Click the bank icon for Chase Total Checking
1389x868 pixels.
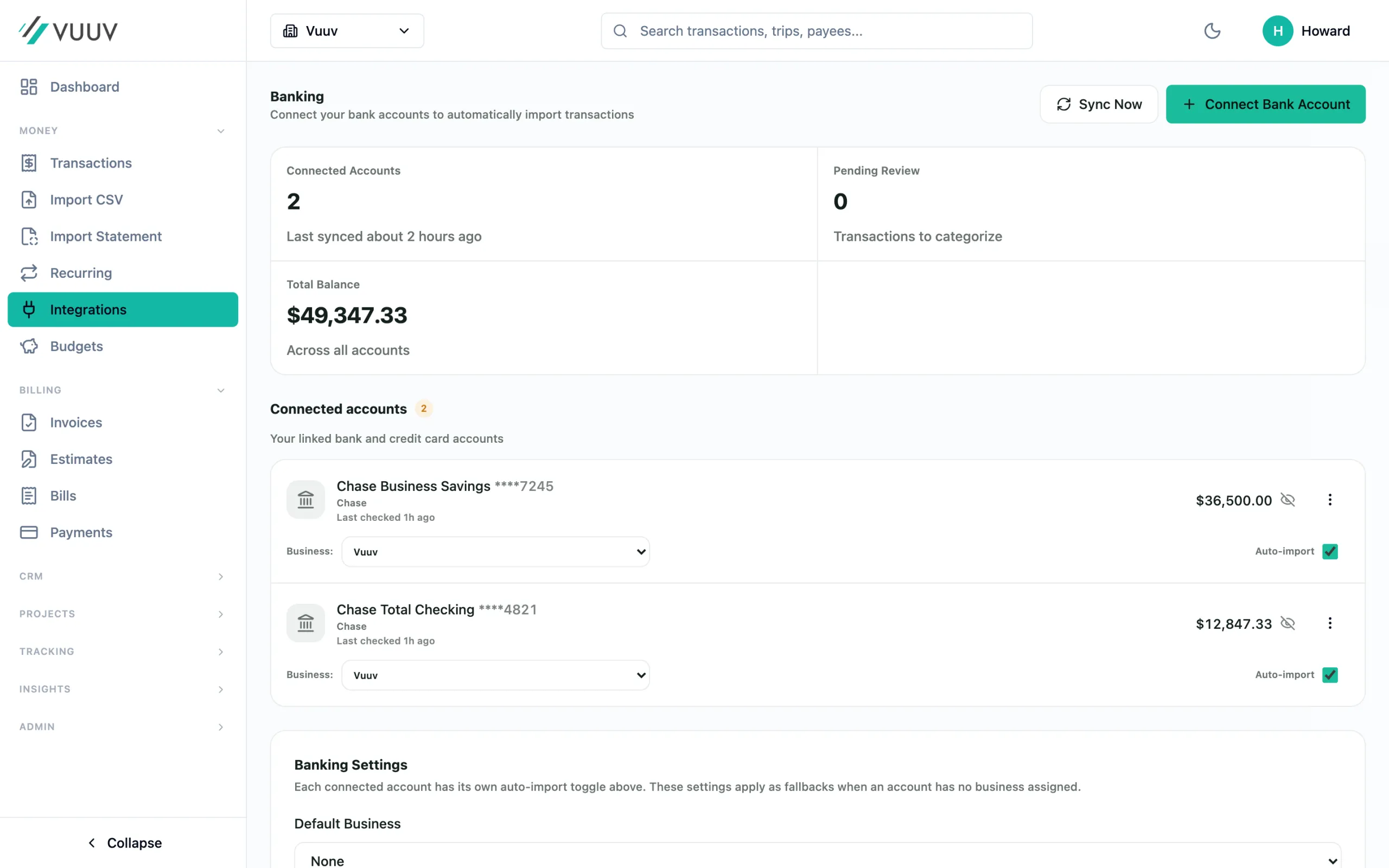click(x=306, y=623)
